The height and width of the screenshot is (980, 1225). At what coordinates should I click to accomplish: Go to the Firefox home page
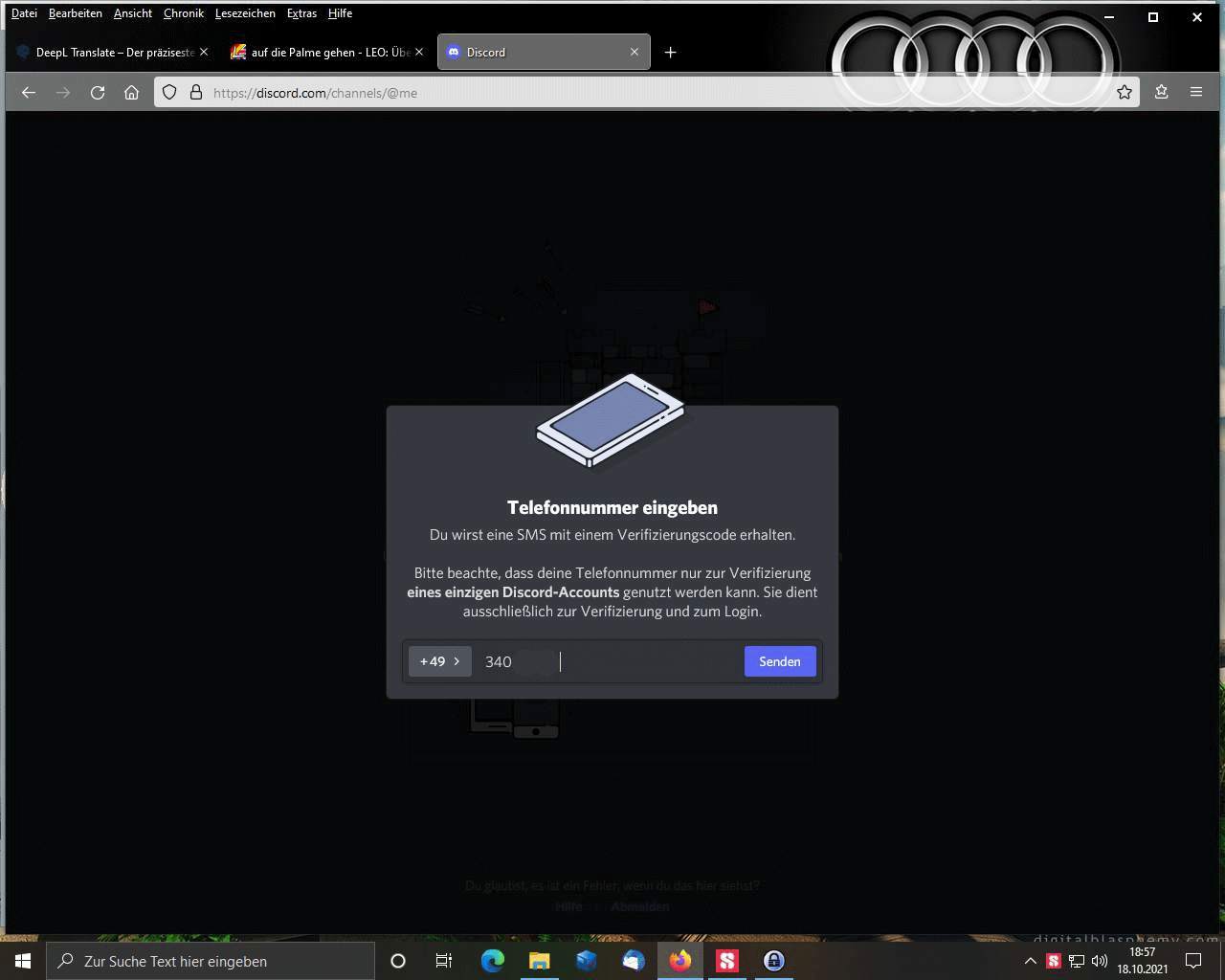(x=132, y=93)
